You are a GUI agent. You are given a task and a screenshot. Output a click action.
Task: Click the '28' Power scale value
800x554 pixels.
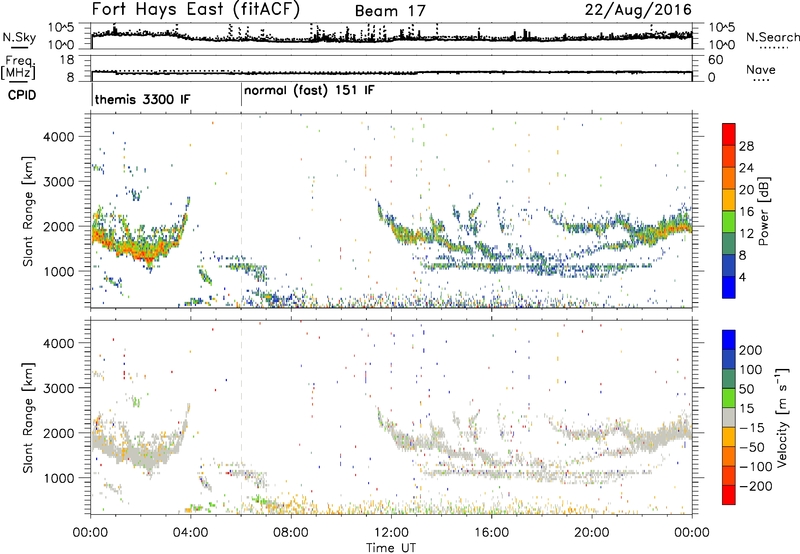coord(746,146)
